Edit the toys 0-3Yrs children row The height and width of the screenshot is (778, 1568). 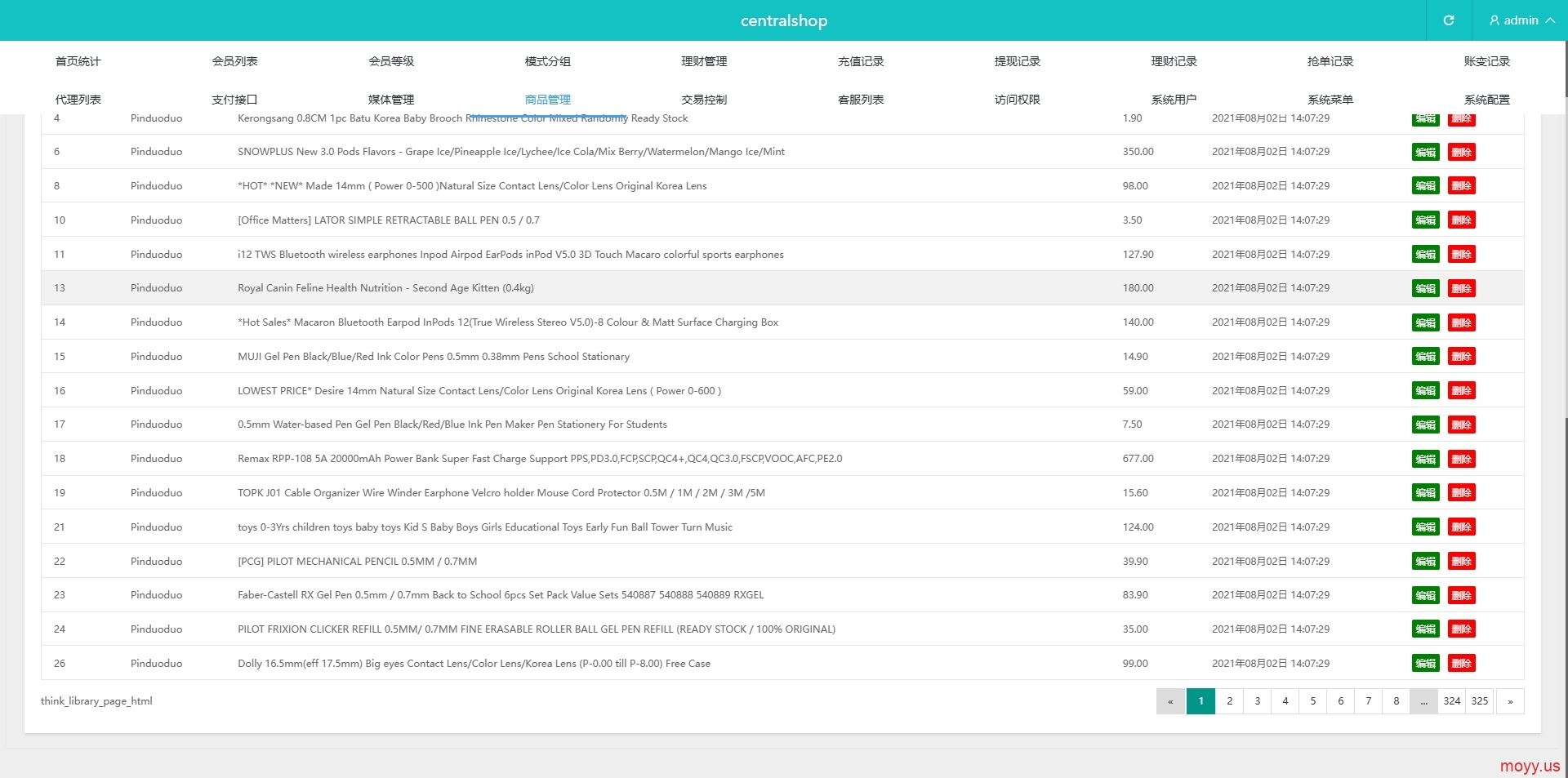coord(1426,527)
